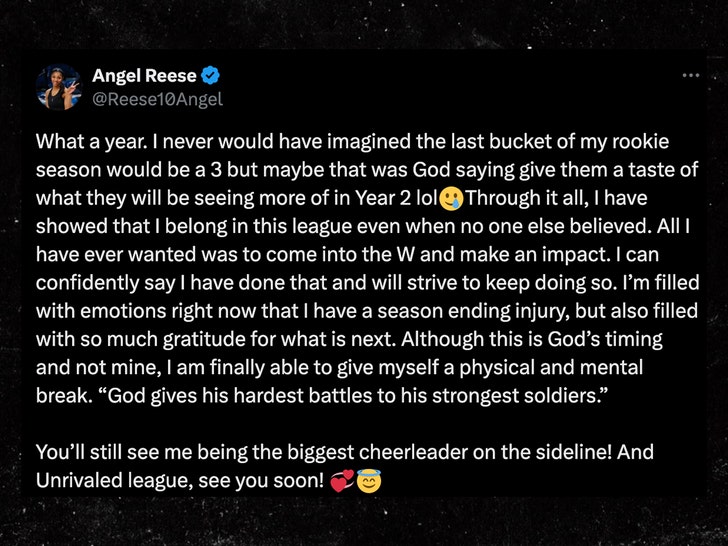The image size is (728, 546).
Task: Click Angel Reese's profile avatar
Action: click(x=57, y=87)
